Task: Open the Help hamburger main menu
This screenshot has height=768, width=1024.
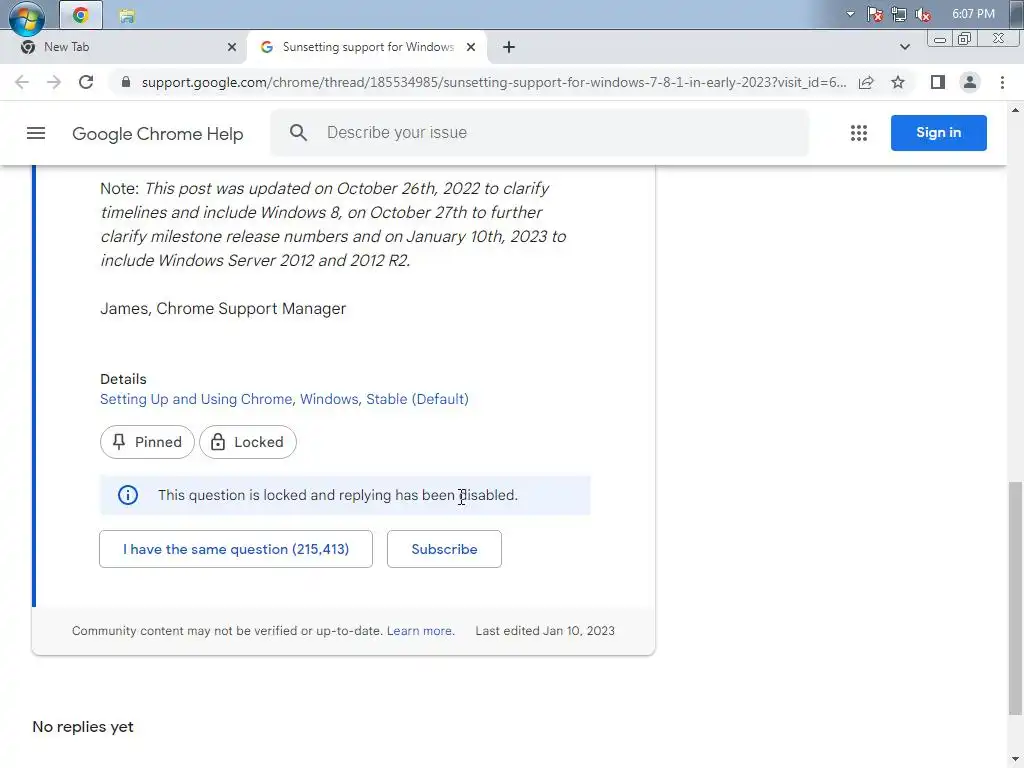Action: point(36,133)
